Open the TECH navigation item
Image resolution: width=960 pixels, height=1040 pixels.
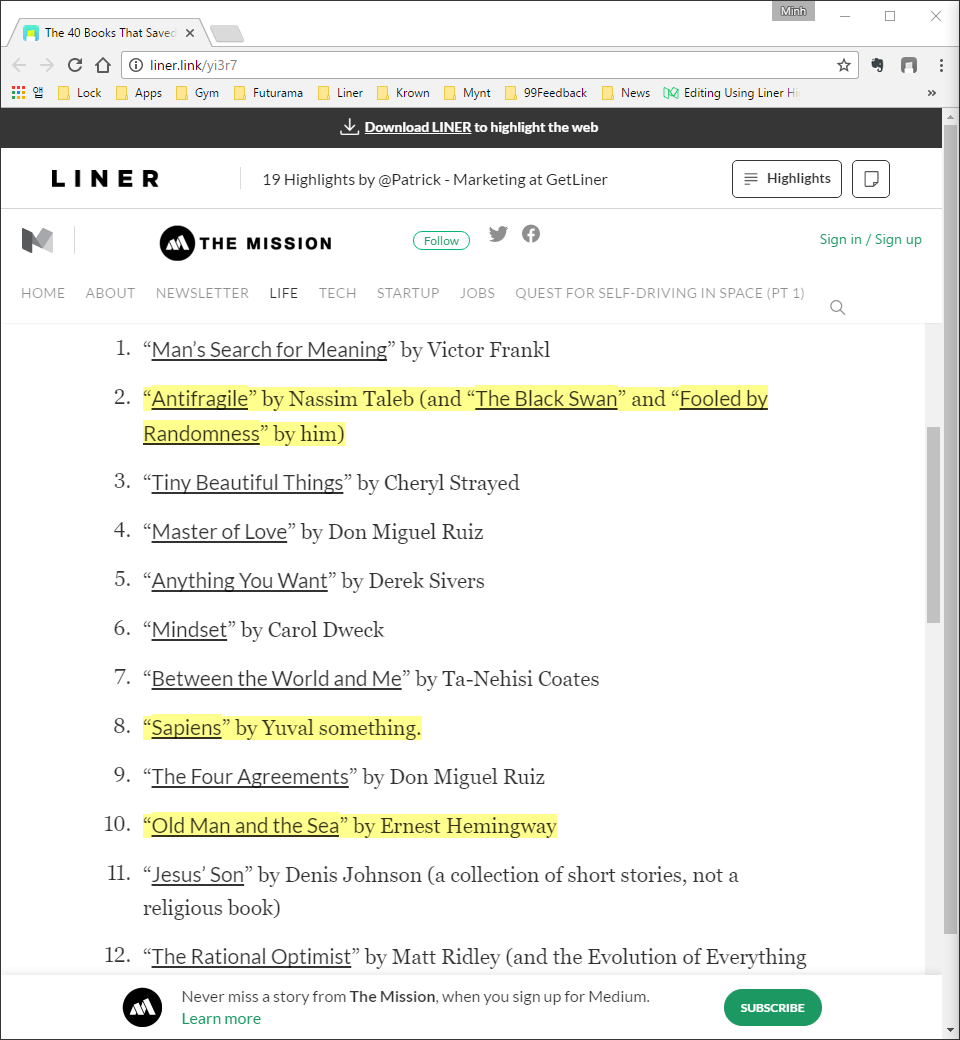click(x=337, y=293)
